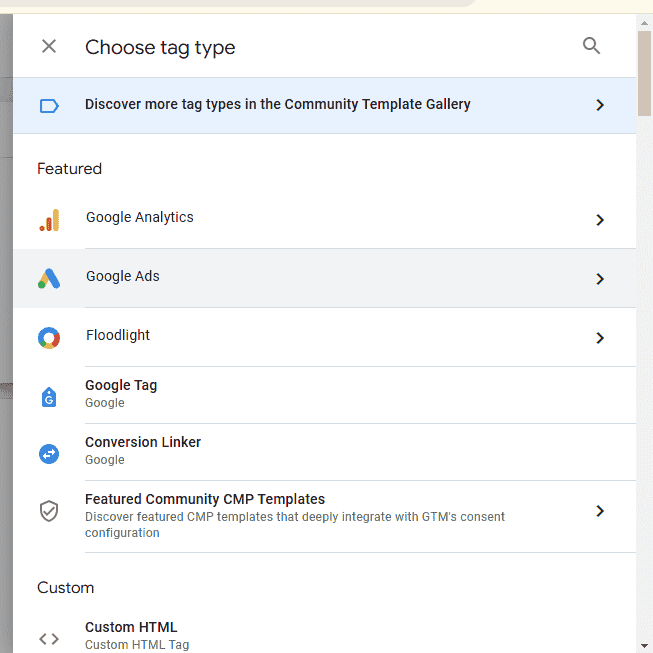Click the Google Tag icon
This screenshot has height=653, width=653.
pos(49,397)
